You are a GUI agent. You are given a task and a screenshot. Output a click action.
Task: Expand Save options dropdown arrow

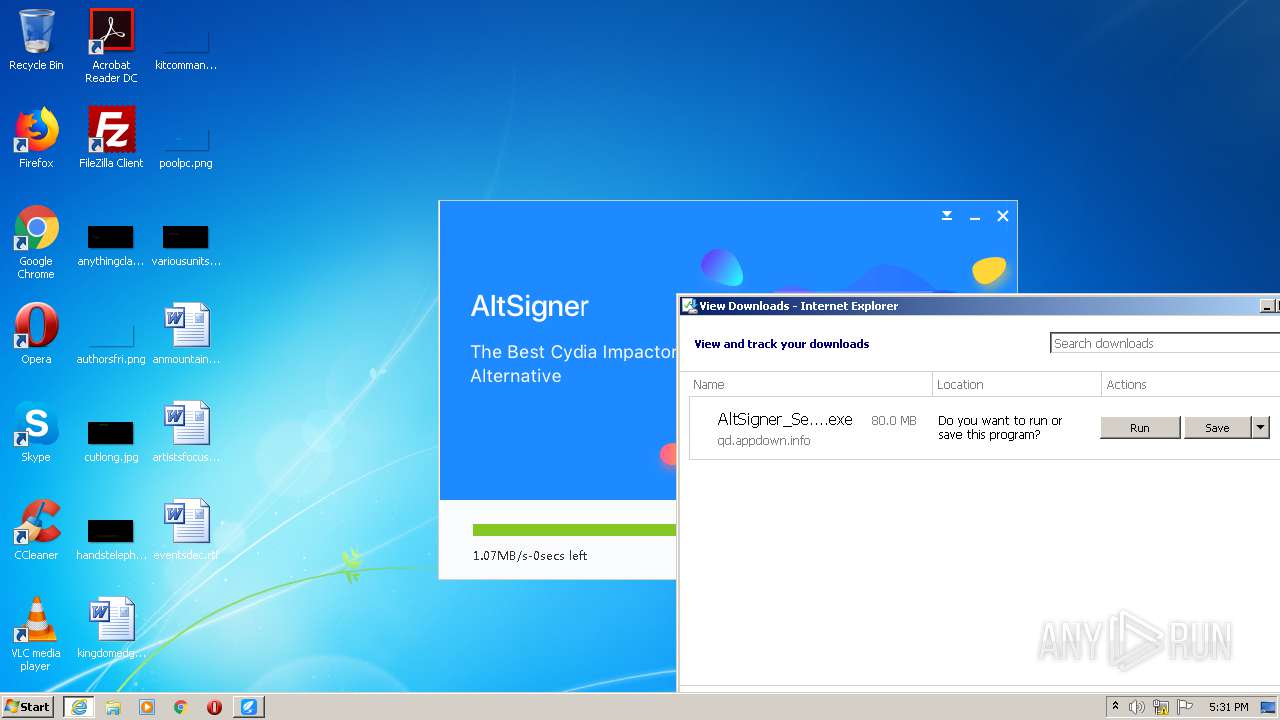pos(1260,427)
